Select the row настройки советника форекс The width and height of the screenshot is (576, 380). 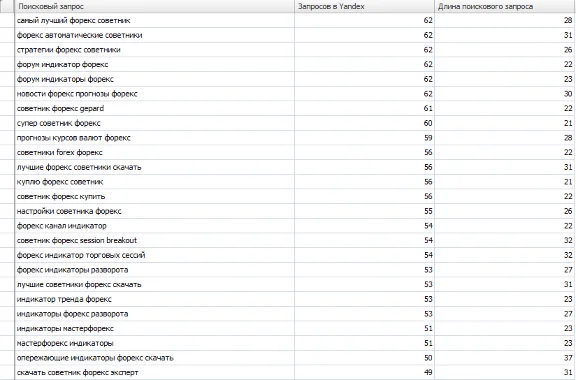[288, 211]
